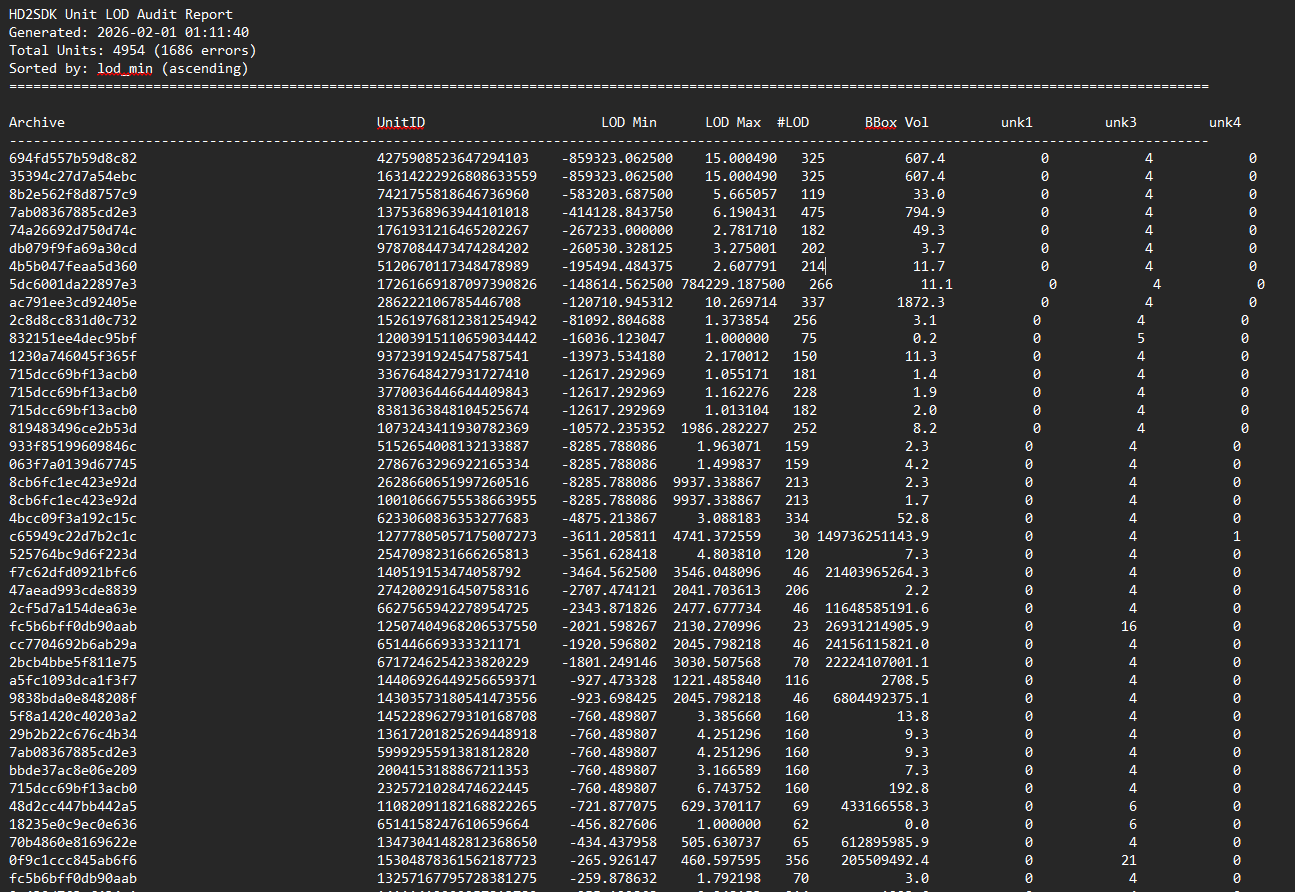Click the '#LOD' column header
The image size is (1295, 892).
coord(793,123)
